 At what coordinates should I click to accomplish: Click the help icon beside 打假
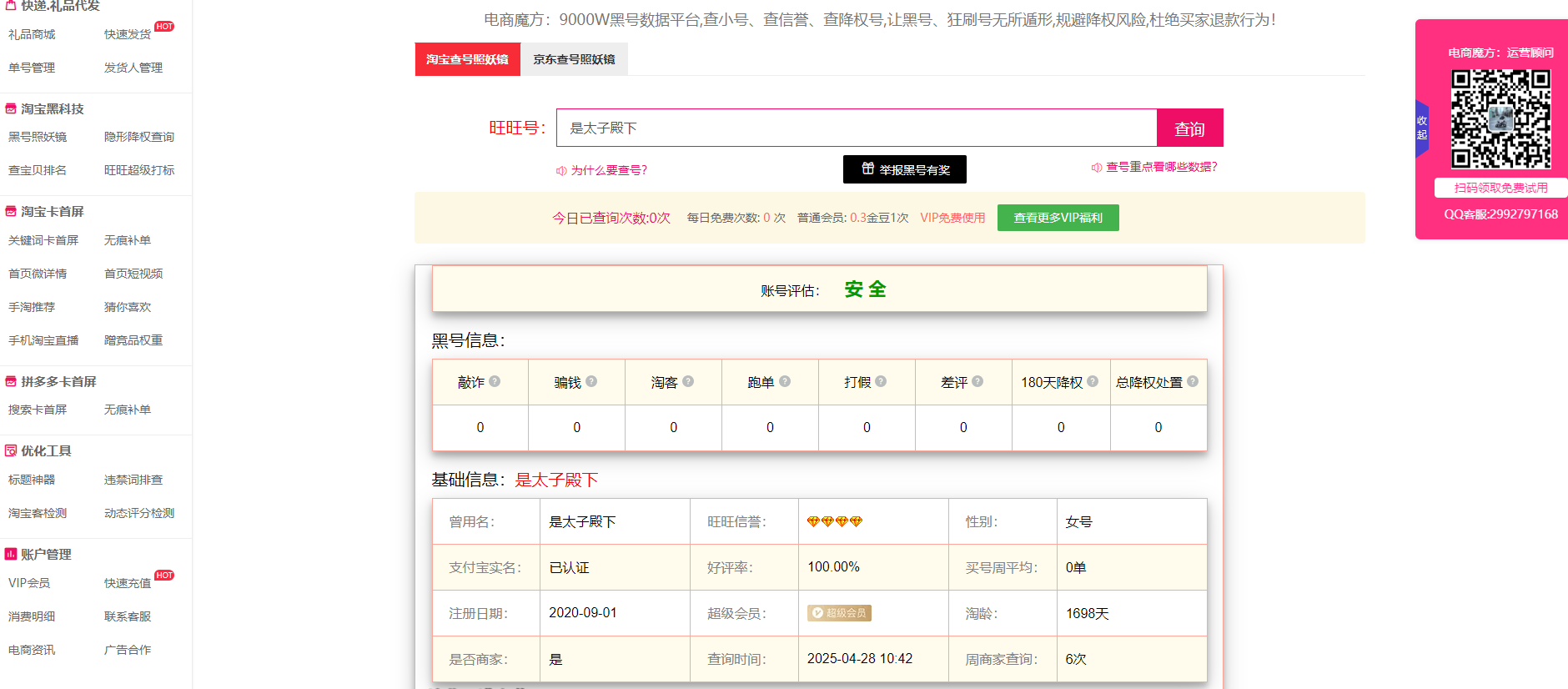pos(881,381)
